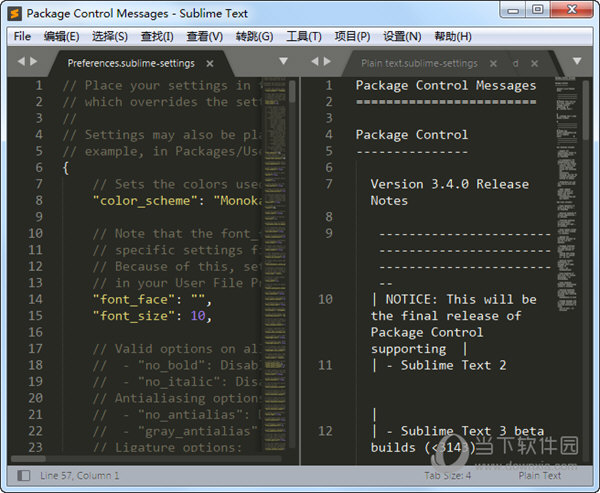Screen dimensions: 600x493
Task: Click the "font_size" key on line 15
Action: pos(134,316)
